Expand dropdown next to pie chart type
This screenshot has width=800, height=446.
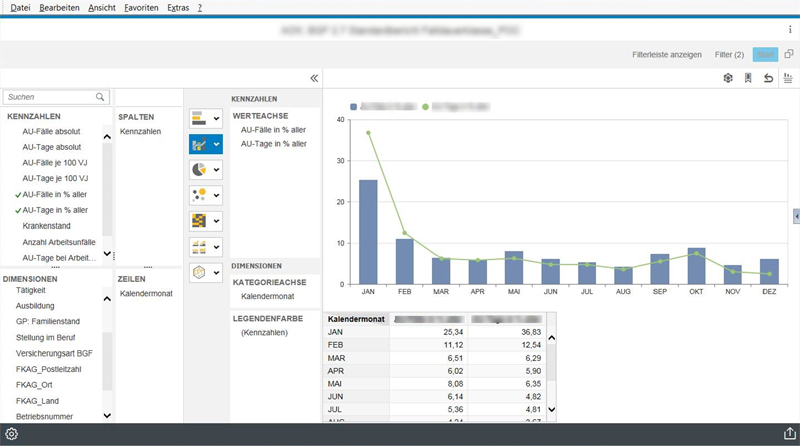[x=216, y=170]
